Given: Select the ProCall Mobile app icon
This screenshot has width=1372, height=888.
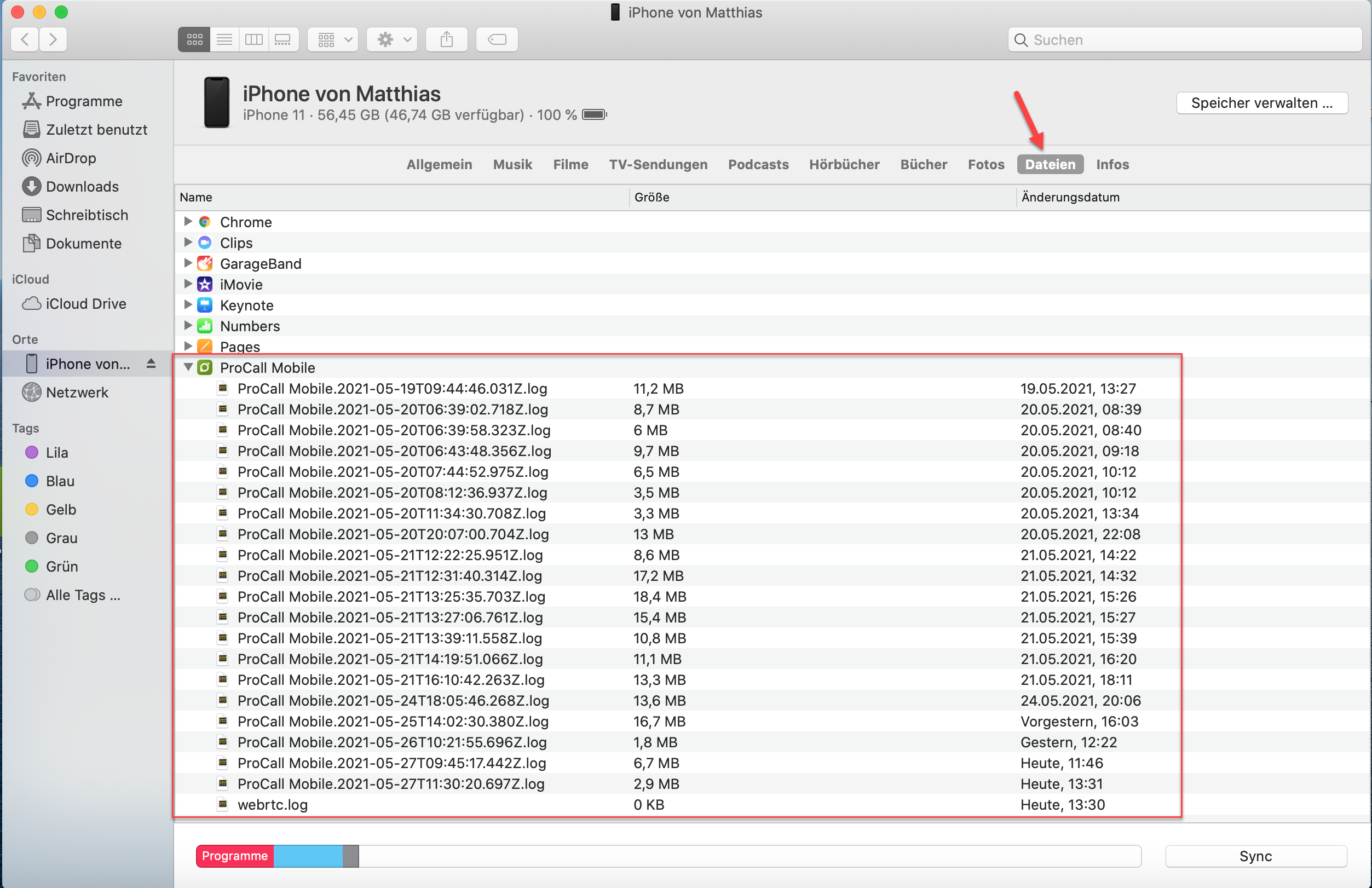Looking at the screenshot, I should (205, 367).
